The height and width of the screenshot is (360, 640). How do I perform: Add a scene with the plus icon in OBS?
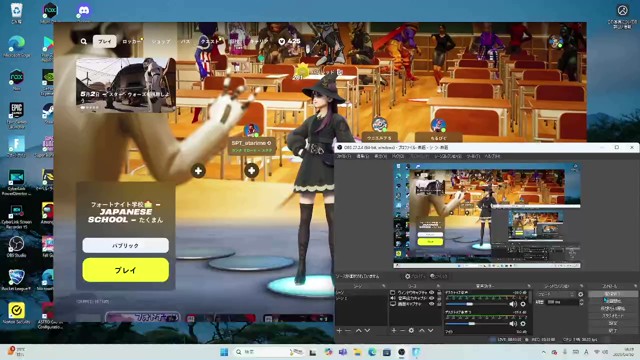pyautogui.click(x=339, y=330)
